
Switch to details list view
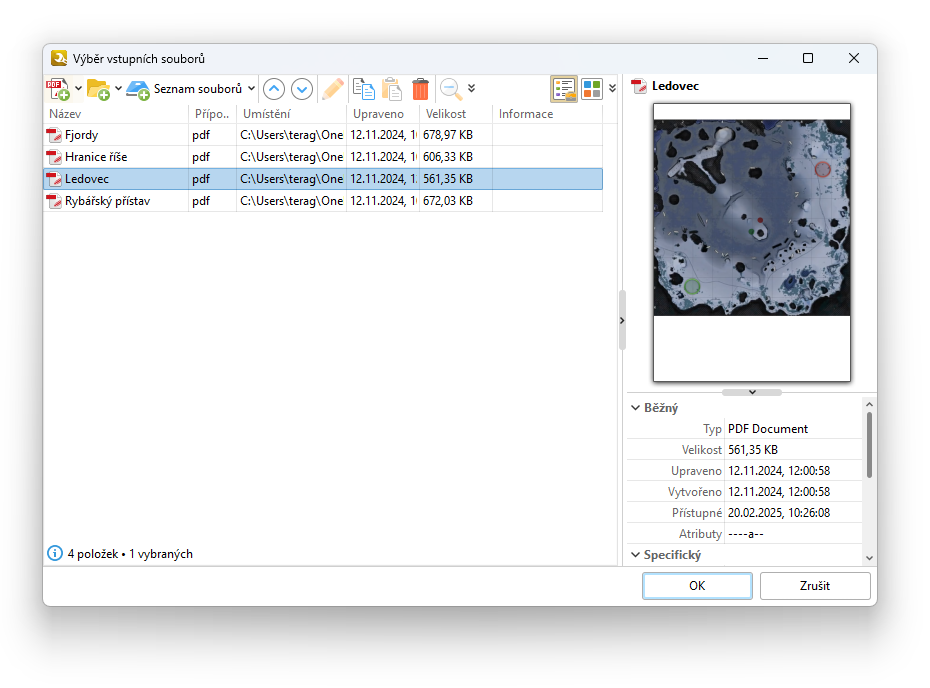(563, 89)
